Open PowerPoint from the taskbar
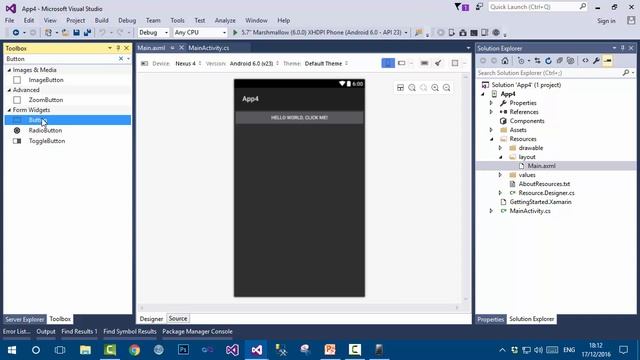640x360 pixels. pos(330,350)
